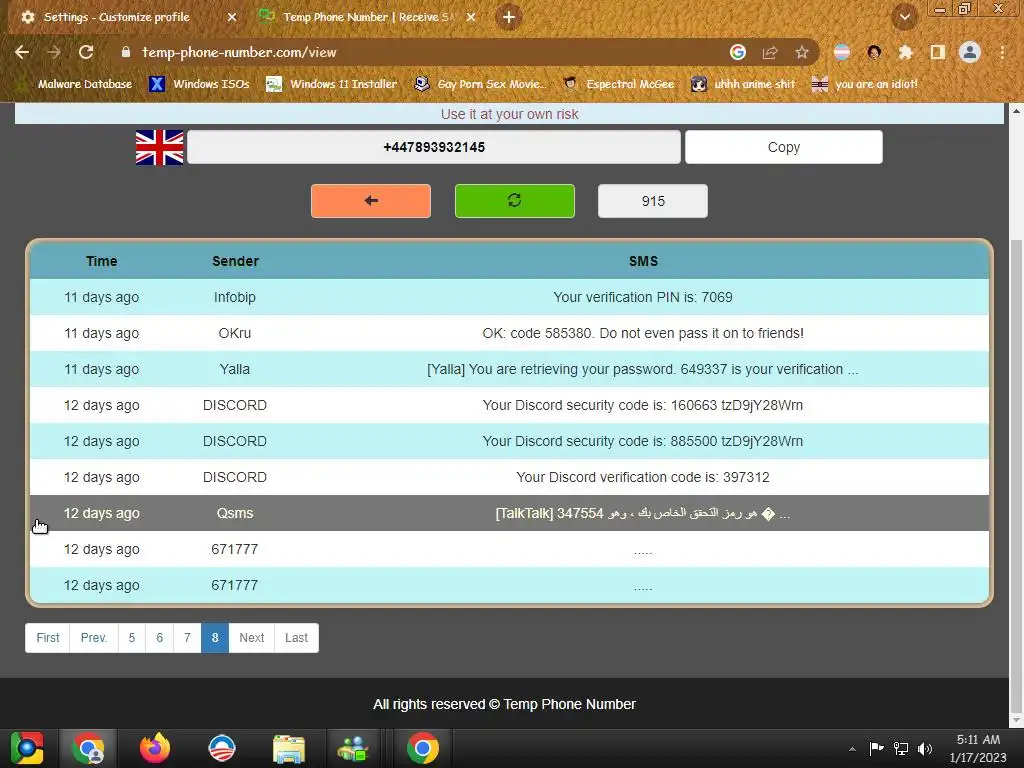Screen dimensions: 1024x768
Task: Click the Time column header
Action: click(101, 261)
